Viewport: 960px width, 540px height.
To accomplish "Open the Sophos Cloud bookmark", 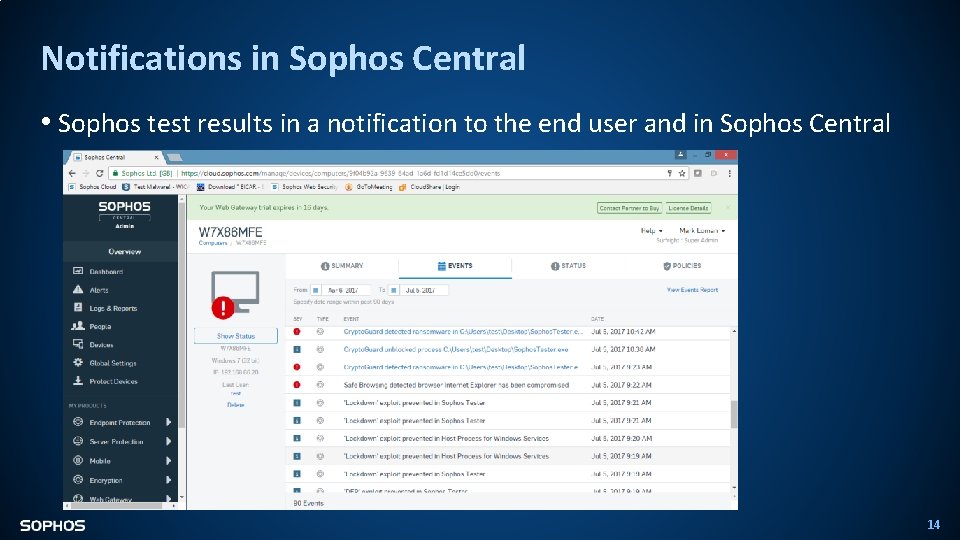I will (92, 187).
